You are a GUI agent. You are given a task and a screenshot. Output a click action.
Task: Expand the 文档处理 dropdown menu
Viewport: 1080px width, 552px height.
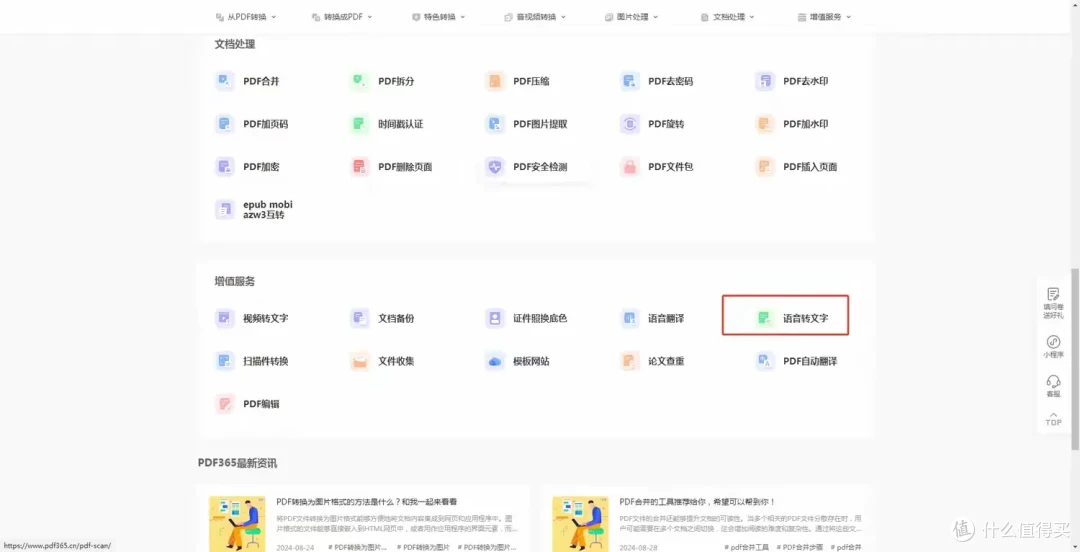(x=728, y=17)
